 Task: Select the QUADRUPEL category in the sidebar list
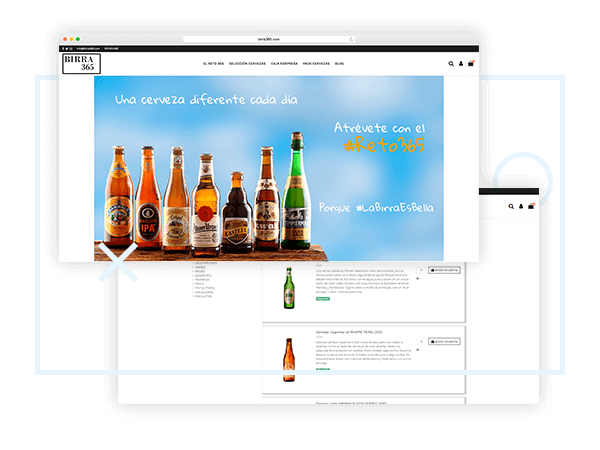tap(203, 276)
